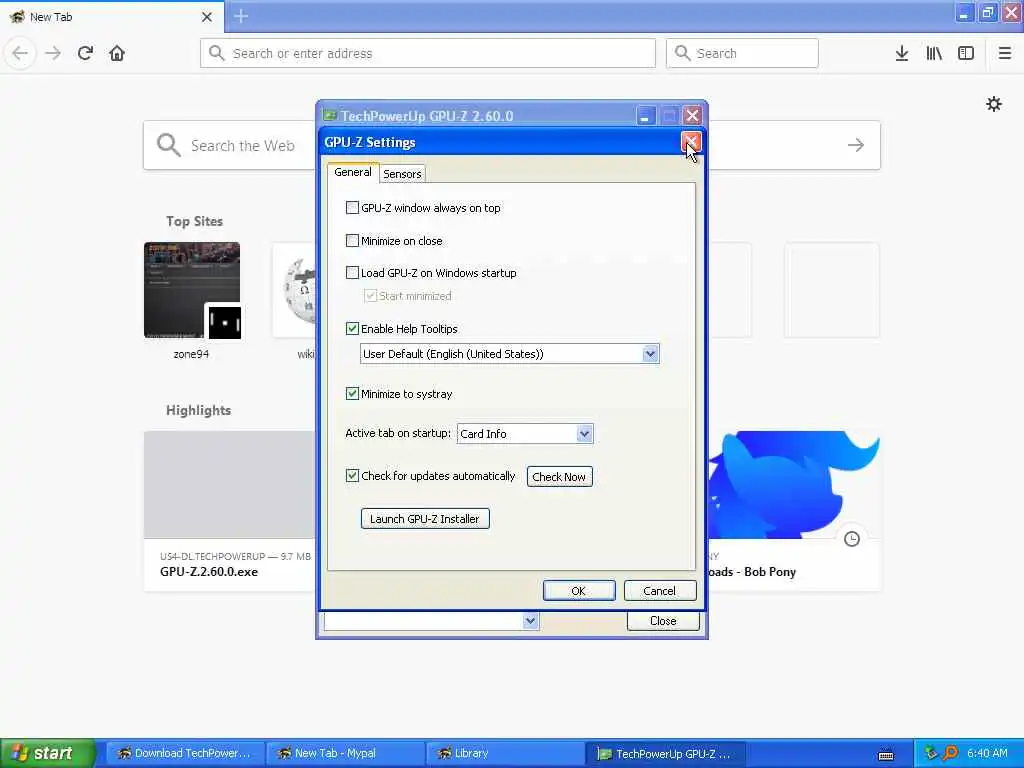Click the search arrow on Search the Web box
Viewport: 1024px width, 768px height.
(x=856, y=145)
